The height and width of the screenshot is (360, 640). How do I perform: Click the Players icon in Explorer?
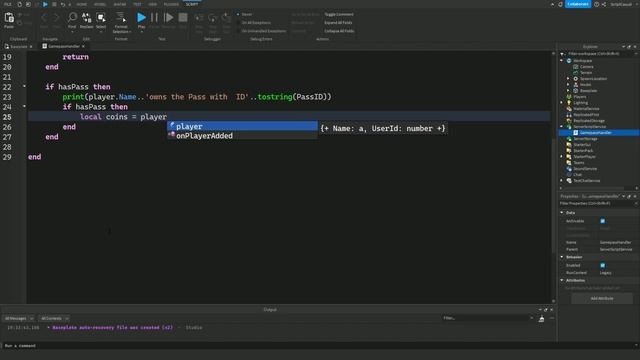[569, 97]
